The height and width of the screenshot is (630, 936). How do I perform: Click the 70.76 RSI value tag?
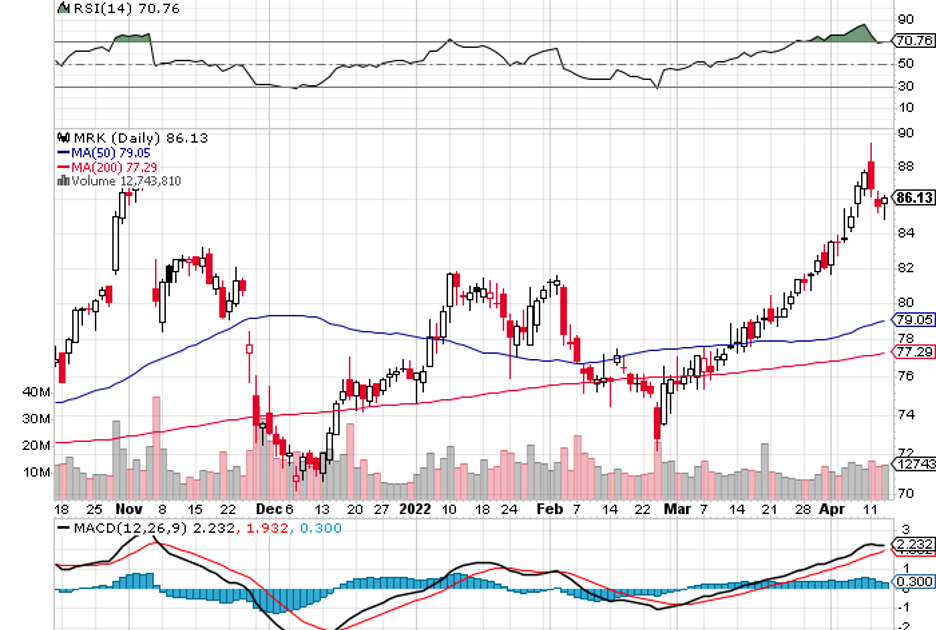tap(913, 41)
